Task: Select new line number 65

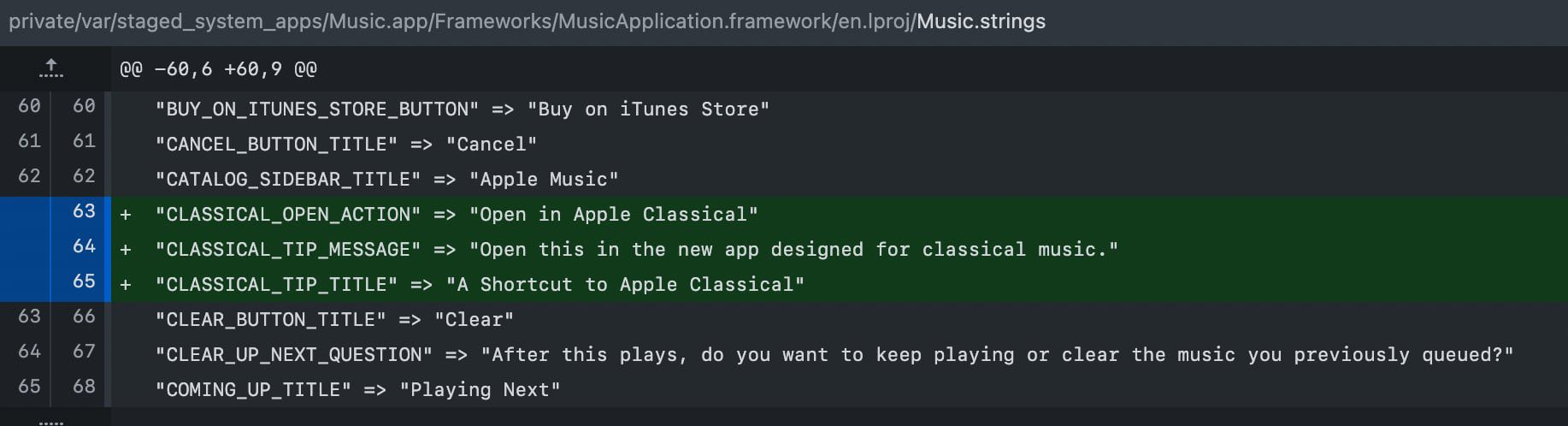Action: pyautogui.click(x=84, y=281)
